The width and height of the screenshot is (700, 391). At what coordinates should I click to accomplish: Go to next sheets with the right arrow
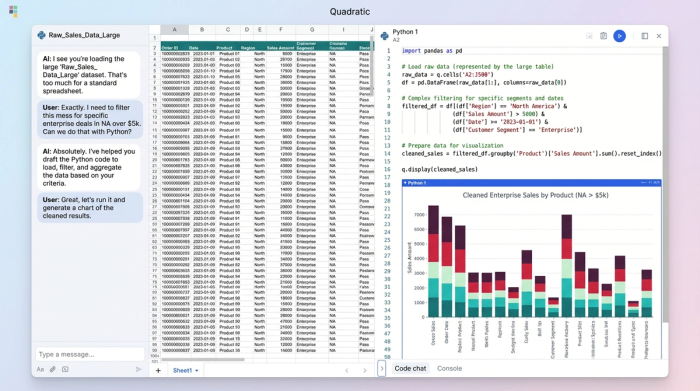point(365,370)
